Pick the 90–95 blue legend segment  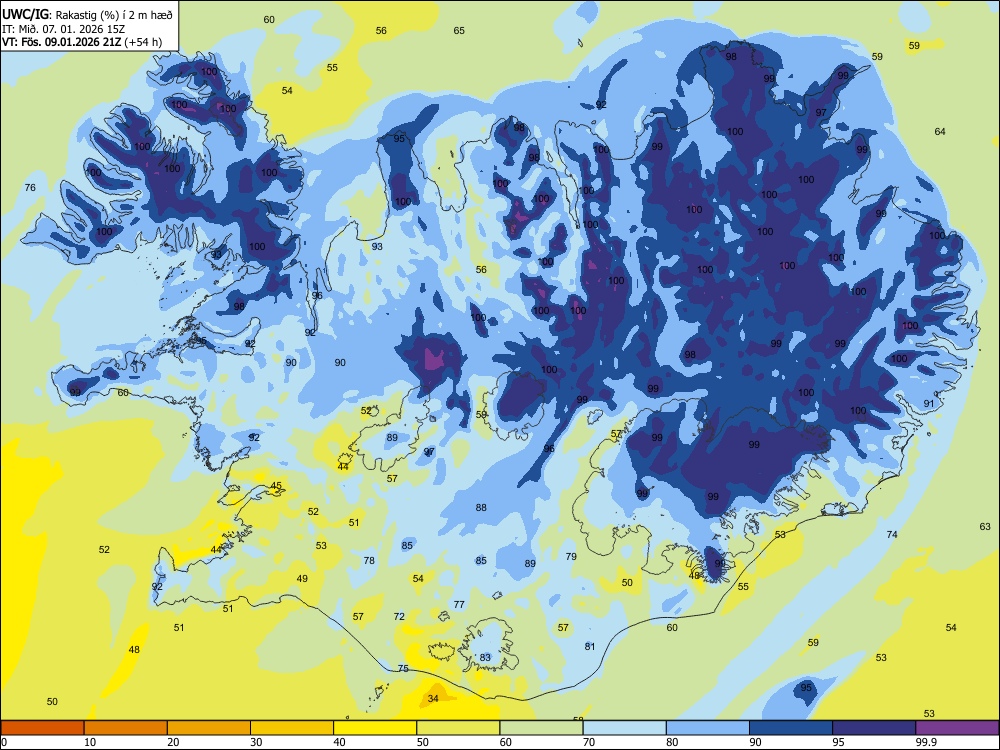pyautogui.click(x=791, y=728)
